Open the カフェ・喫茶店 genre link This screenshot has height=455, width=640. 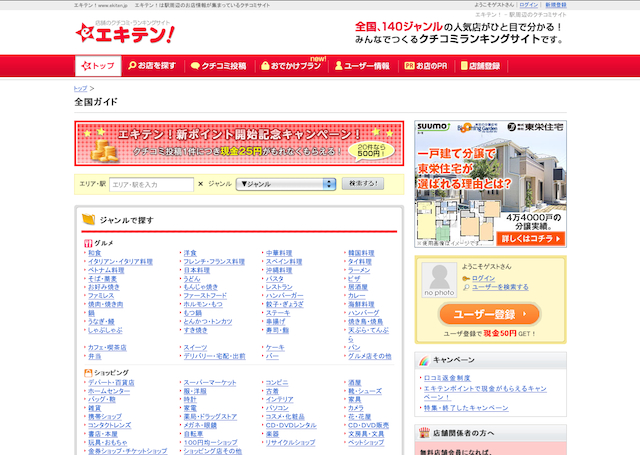107,348
